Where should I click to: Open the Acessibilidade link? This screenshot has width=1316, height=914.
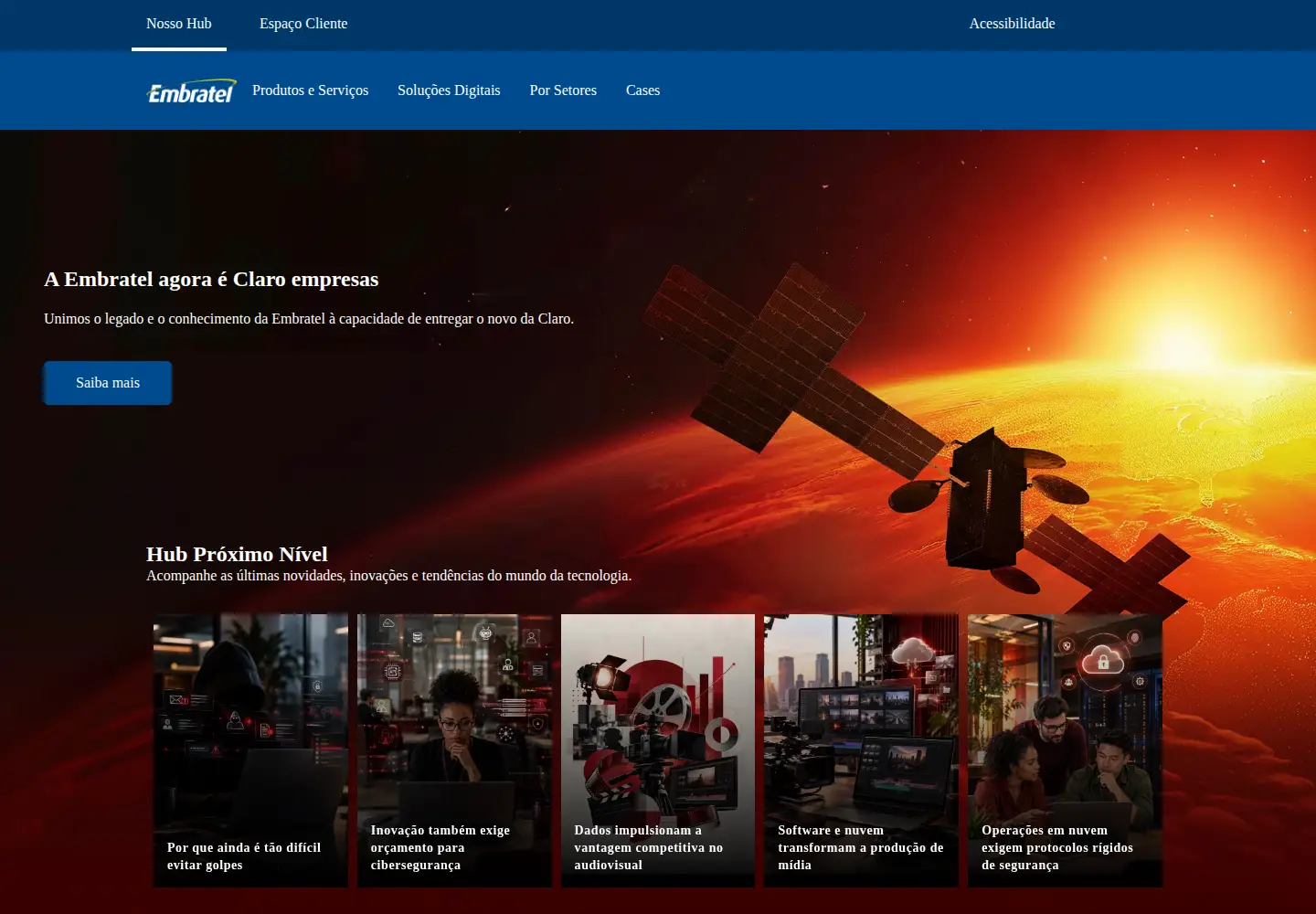tap(1012, 24)
